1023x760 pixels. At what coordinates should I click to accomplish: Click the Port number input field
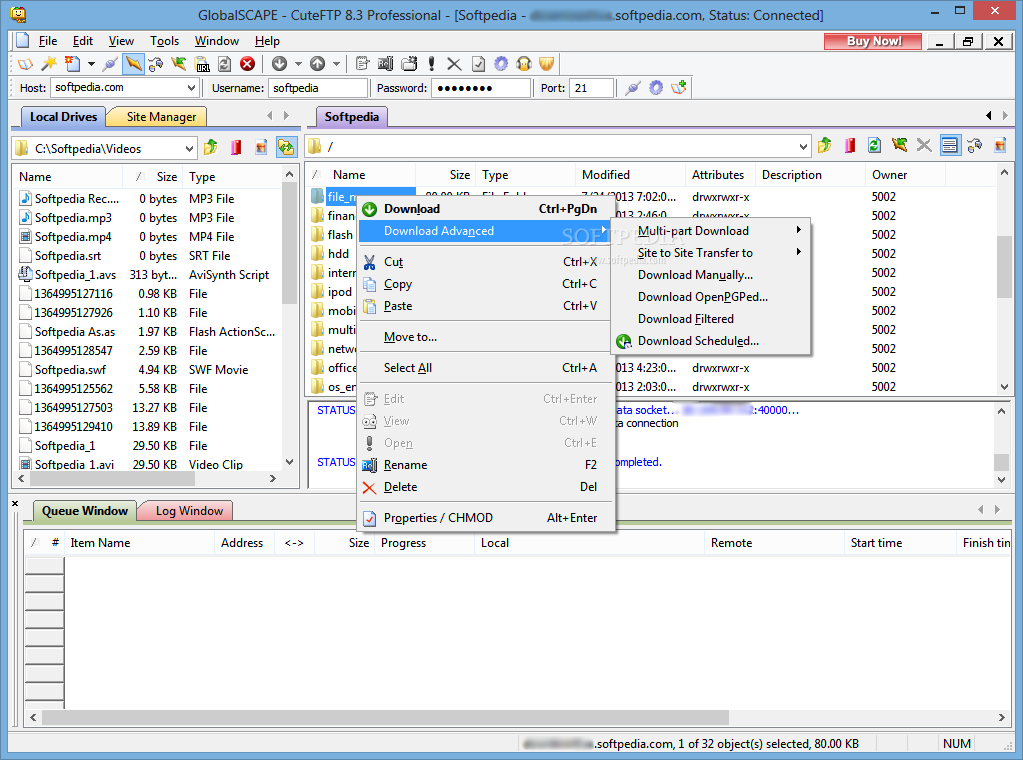click(591, 88)
